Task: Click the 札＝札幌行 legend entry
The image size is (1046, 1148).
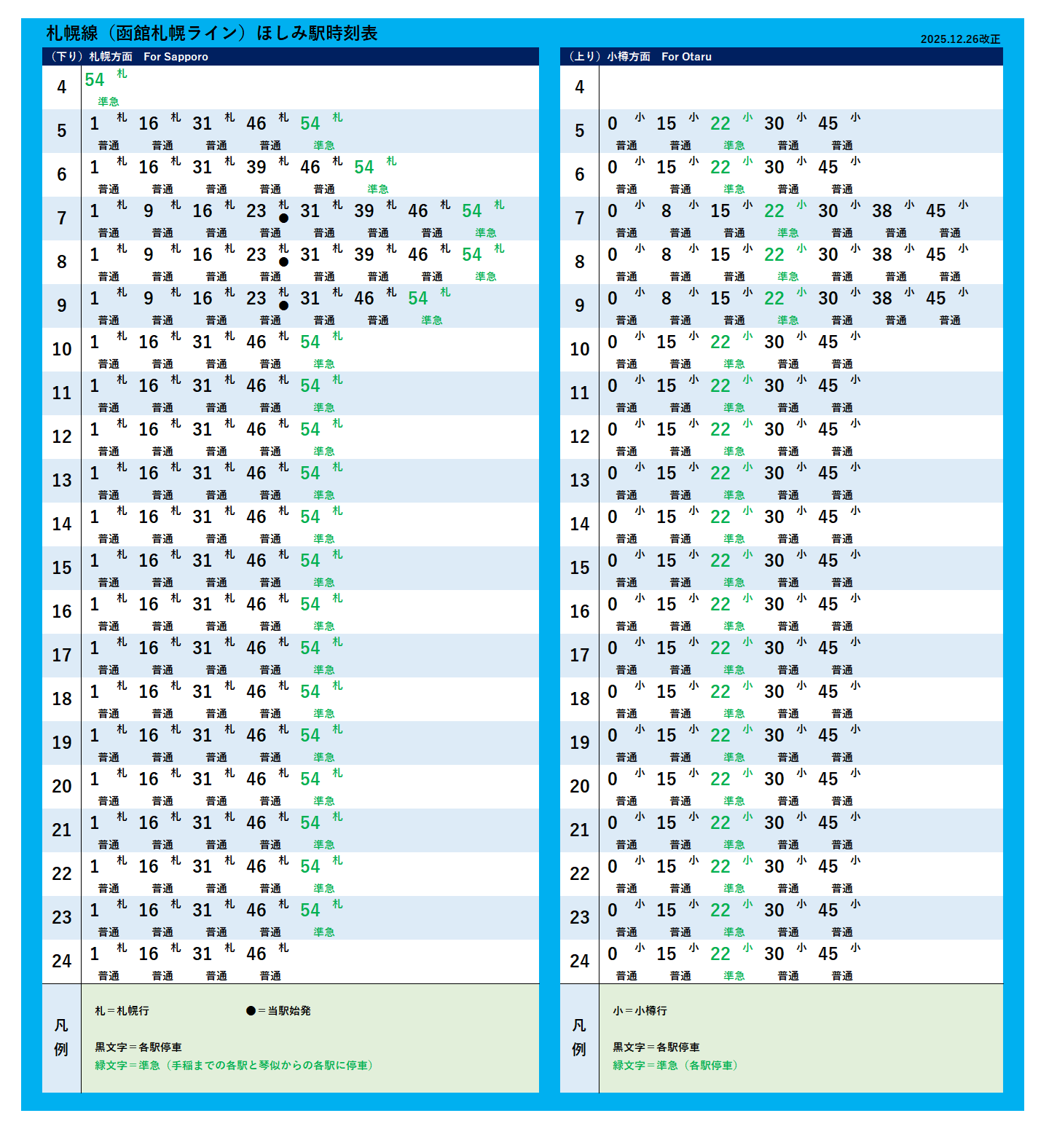Action: tap(122, 1011)
